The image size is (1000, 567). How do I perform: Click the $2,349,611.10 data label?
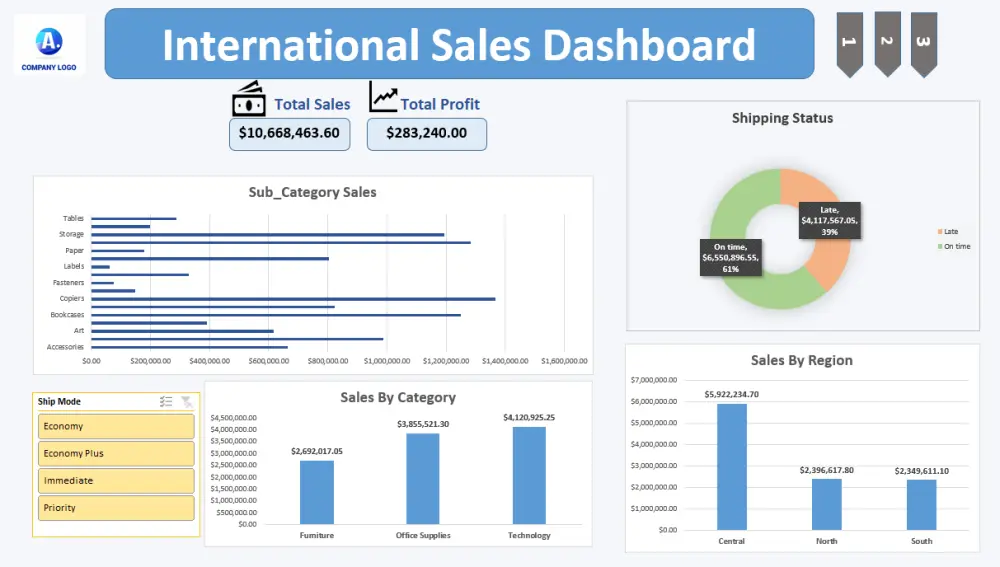pos(922,471)
